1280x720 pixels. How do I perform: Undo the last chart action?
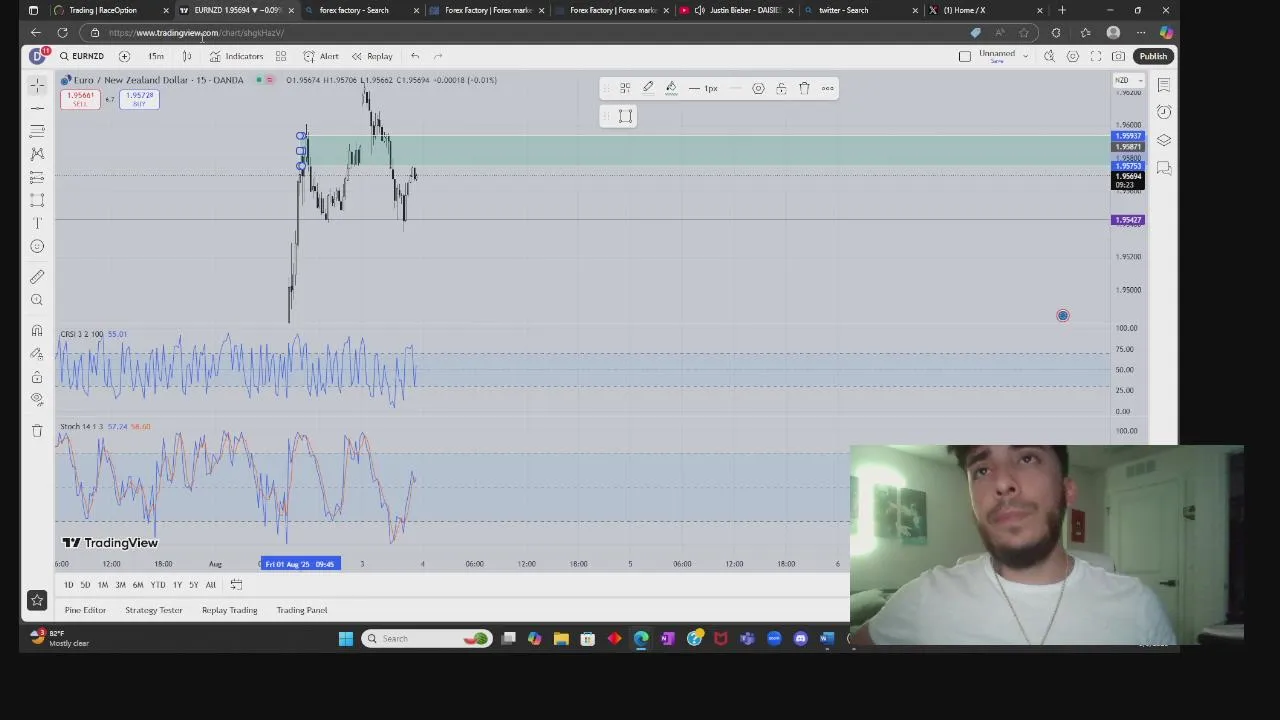(x=415, y=56)
